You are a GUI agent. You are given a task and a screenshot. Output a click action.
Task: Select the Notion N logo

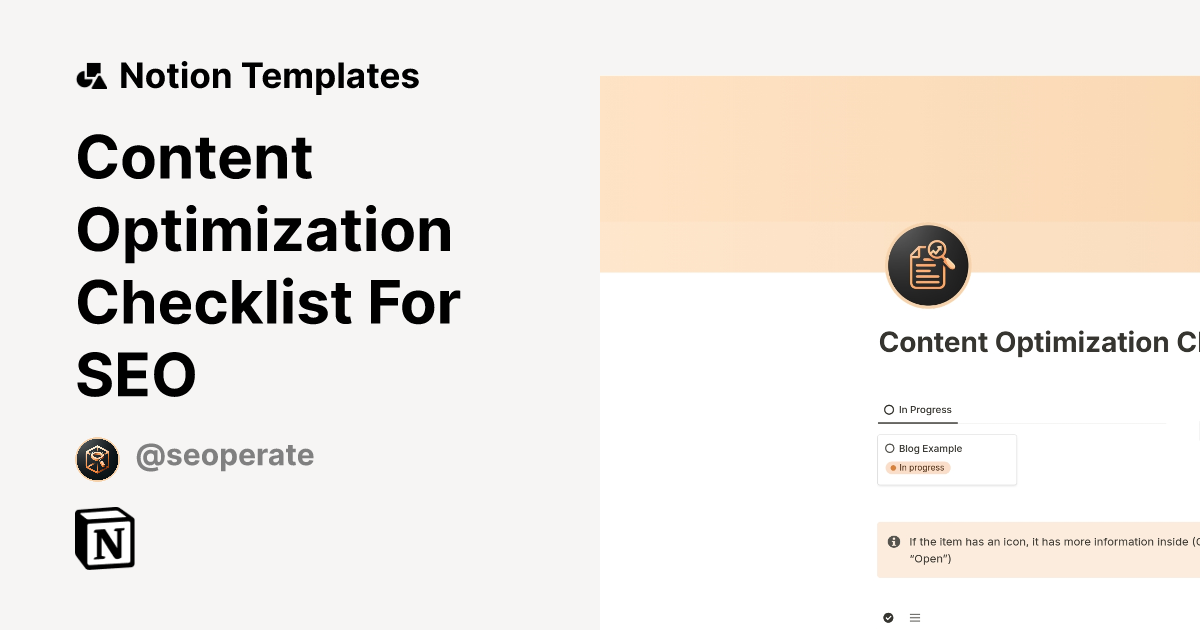pos(104,538)
